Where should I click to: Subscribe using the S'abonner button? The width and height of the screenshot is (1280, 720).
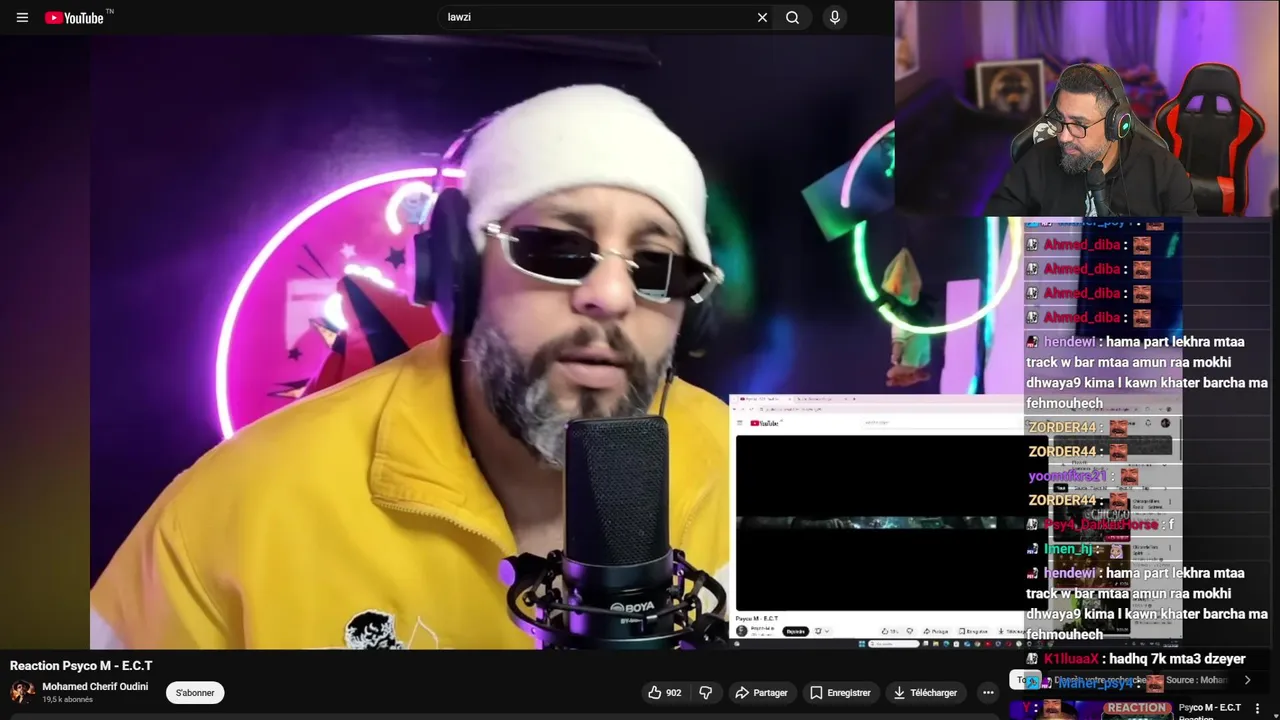195,692
